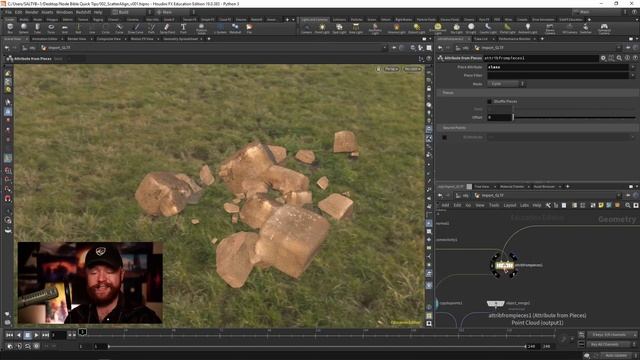Open the Piece Attribute dropdown arrow
The height and width of the screenshot is (360, 640).
coord(633,67)
